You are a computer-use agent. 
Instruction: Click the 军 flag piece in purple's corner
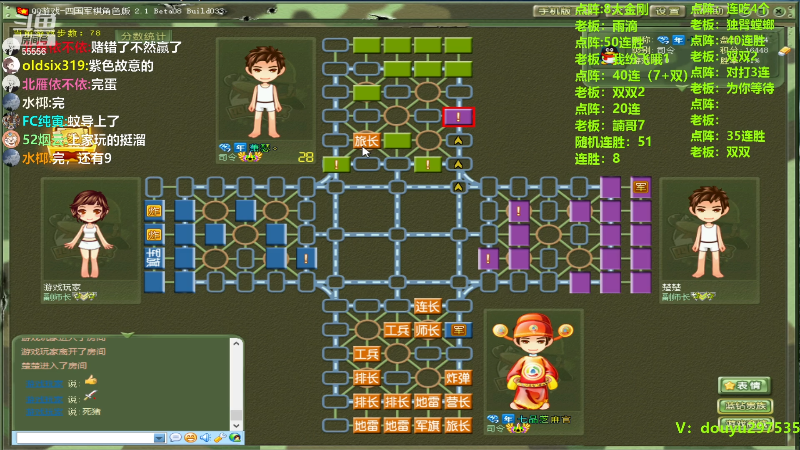(641, 187)
